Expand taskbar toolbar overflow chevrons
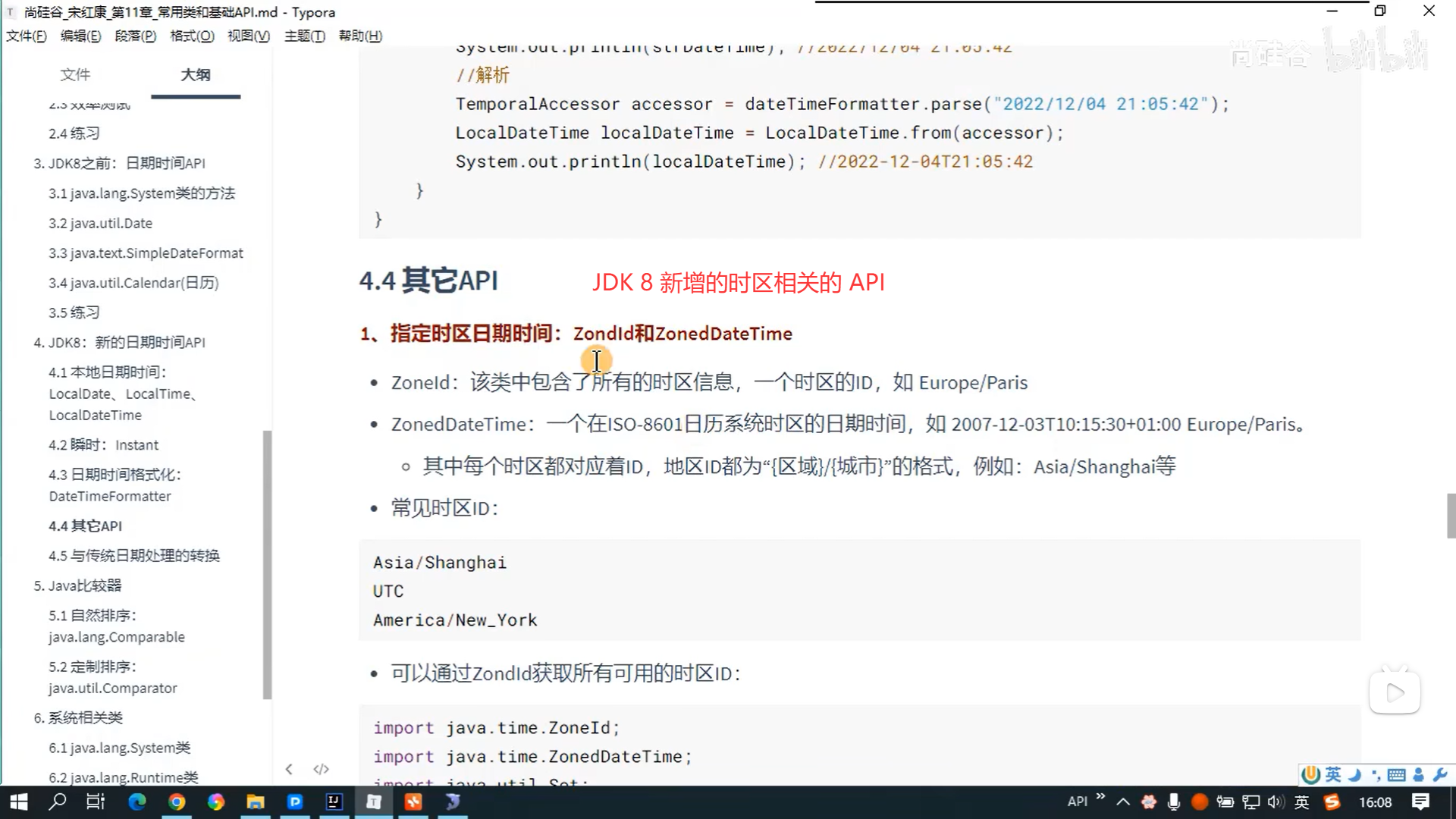Image resolution: width=1456 pixels, height=819 pixels. coord(1100,796)
